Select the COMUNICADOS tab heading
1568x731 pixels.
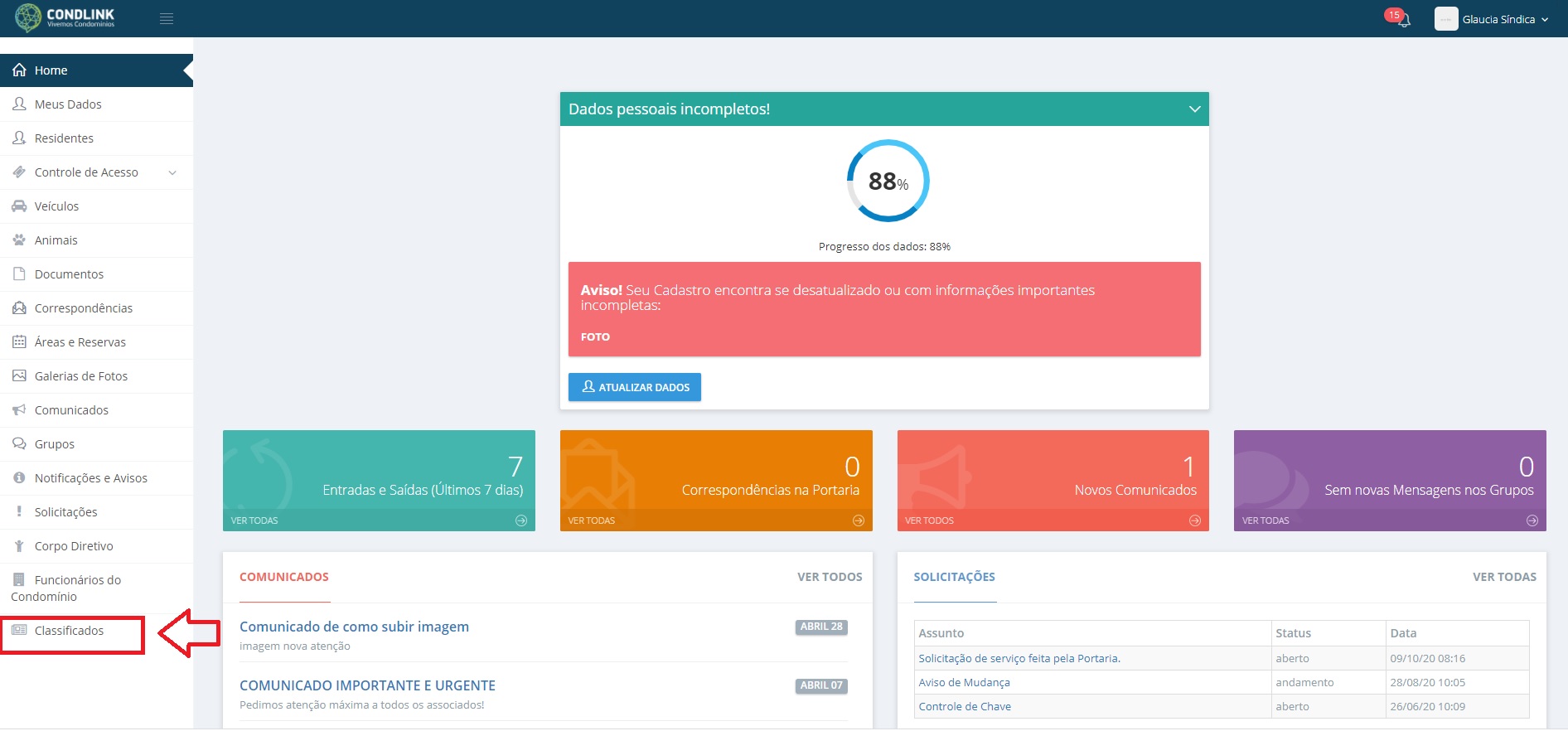tap(284, 577)
